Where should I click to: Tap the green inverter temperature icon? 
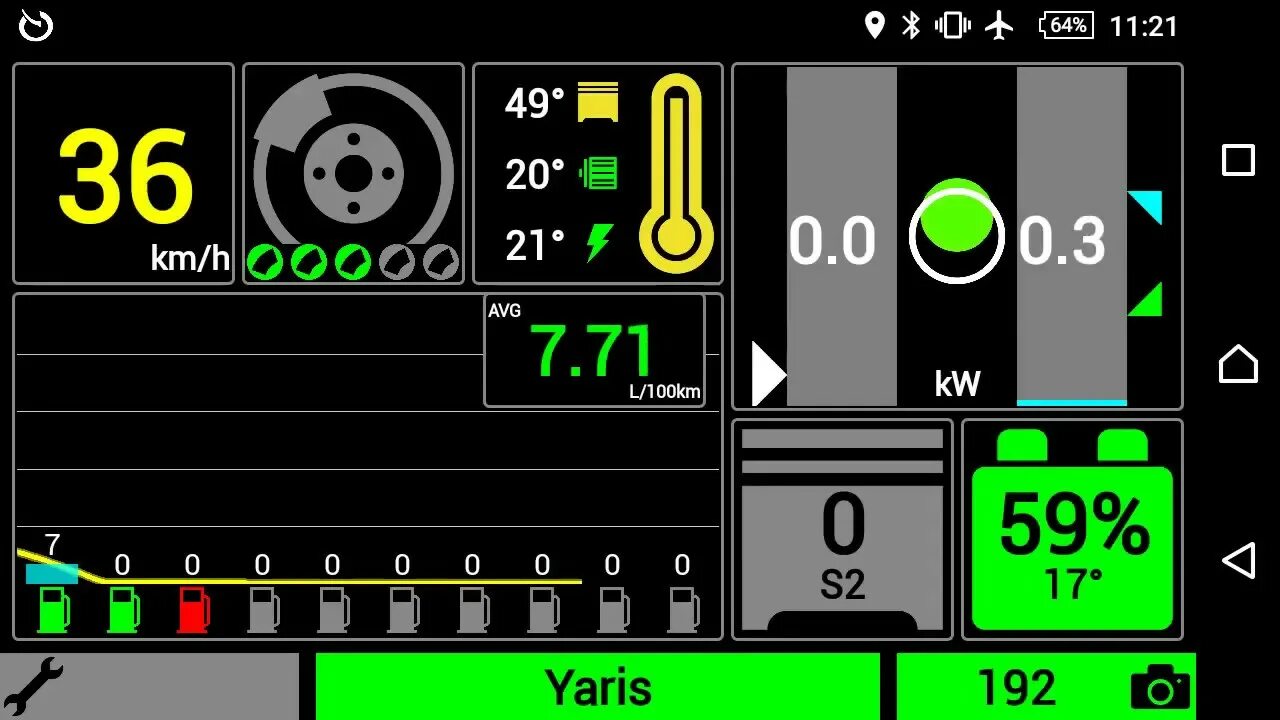[598, 173]
